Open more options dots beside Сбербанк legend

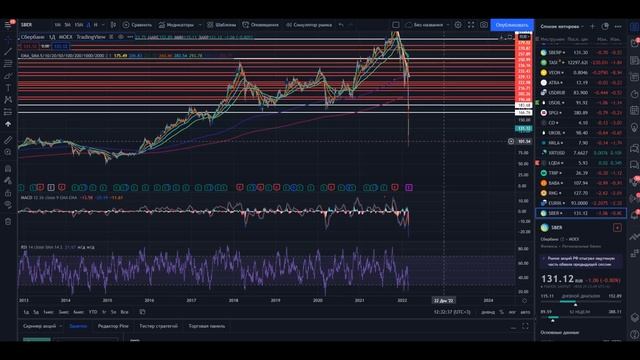(x=130, y=37)
